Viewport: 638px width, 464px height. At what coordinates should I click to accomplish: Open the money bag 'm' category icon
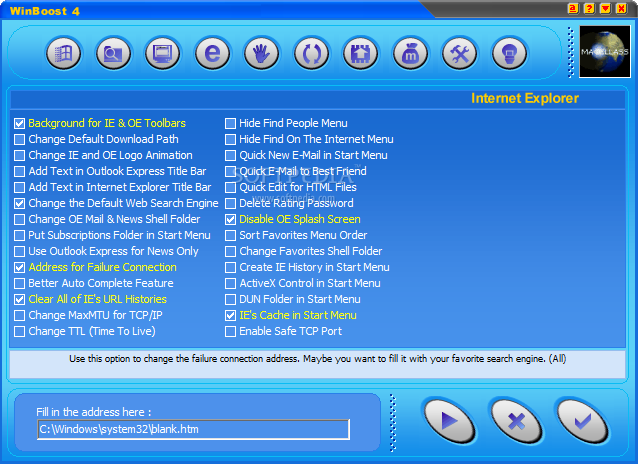pos(410,53)
